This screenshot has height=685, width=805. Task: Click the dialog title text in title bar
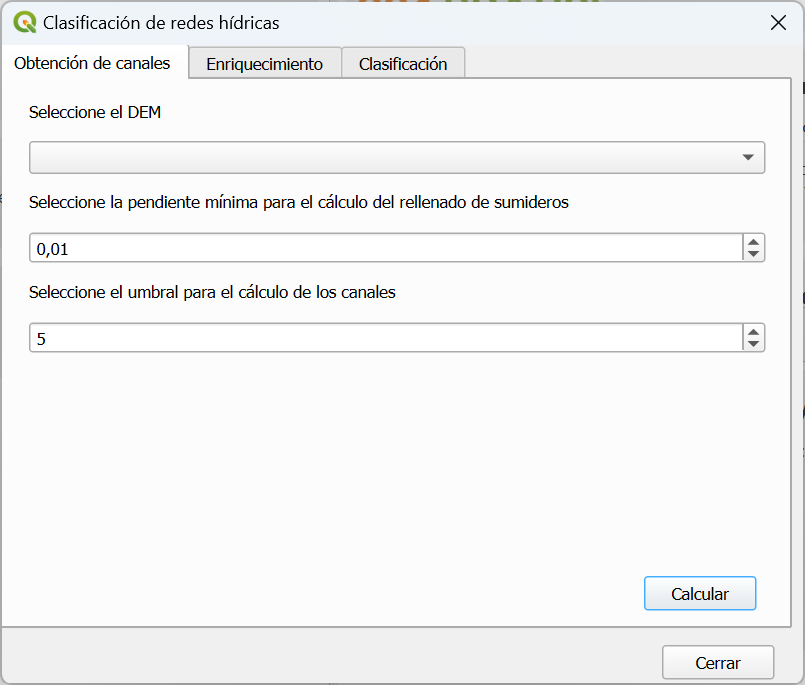pyautogui.click(x=161, y=22)
